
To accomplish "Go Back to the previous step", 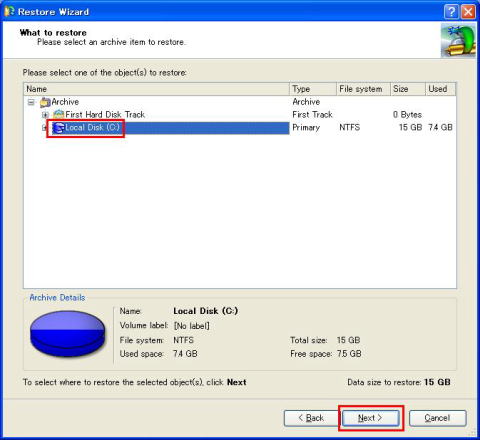I will click(311, 418).
